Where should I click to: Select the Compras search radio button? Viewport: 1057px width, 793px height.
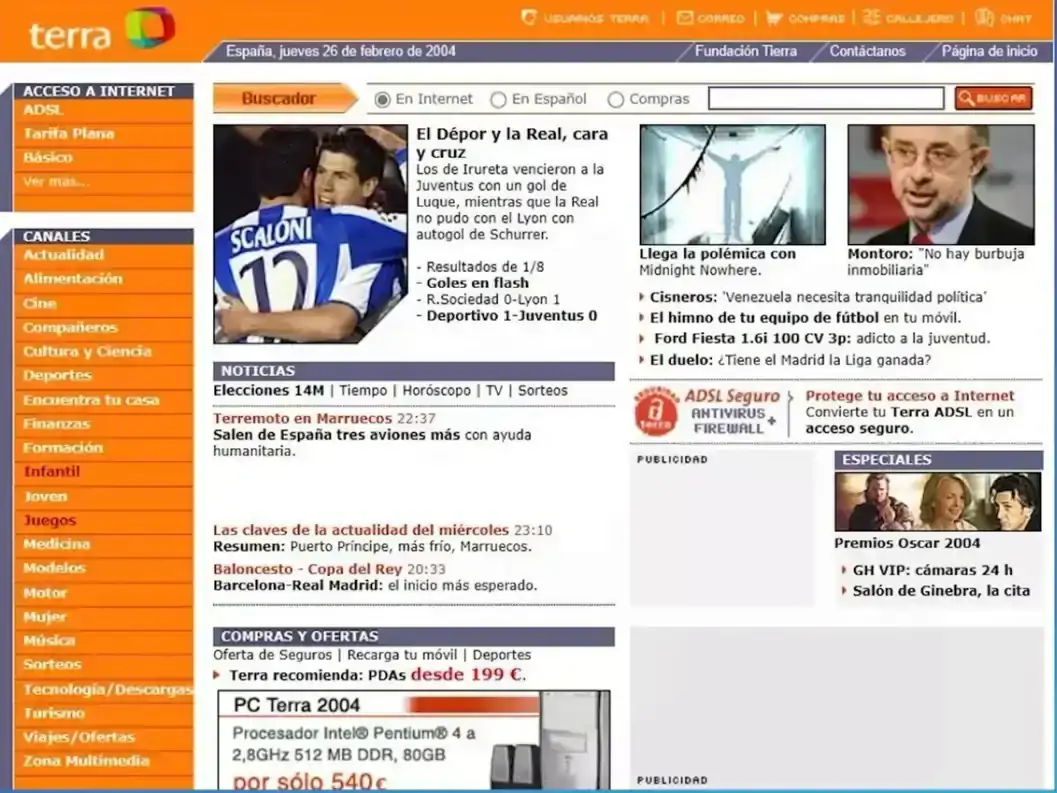pos(615,100)
